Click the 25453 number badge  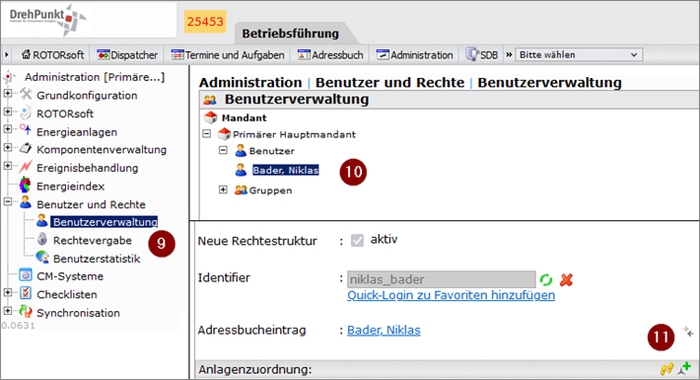coord(205,21)
